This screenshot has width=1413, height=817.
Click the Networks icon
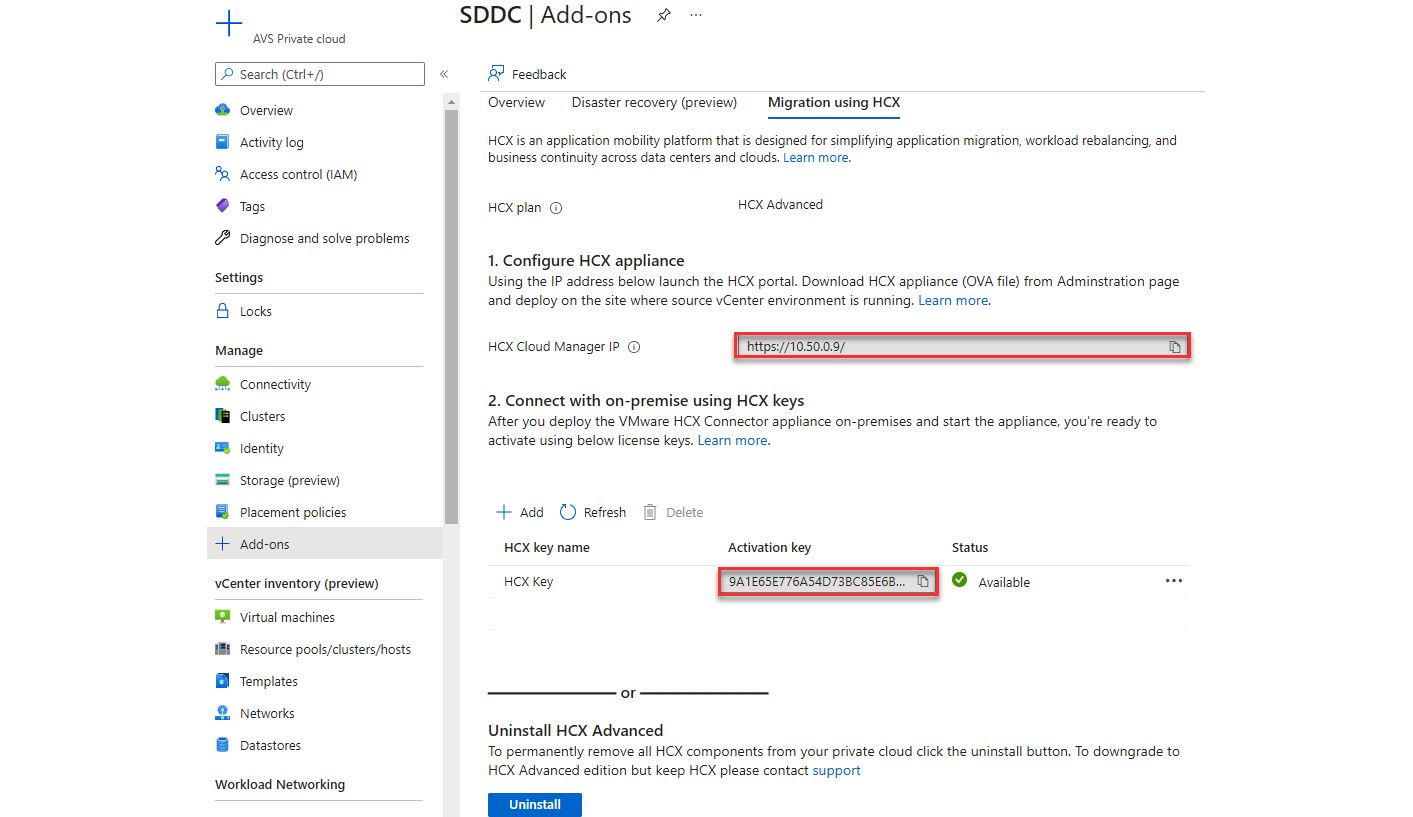click(x=223, y=713)
